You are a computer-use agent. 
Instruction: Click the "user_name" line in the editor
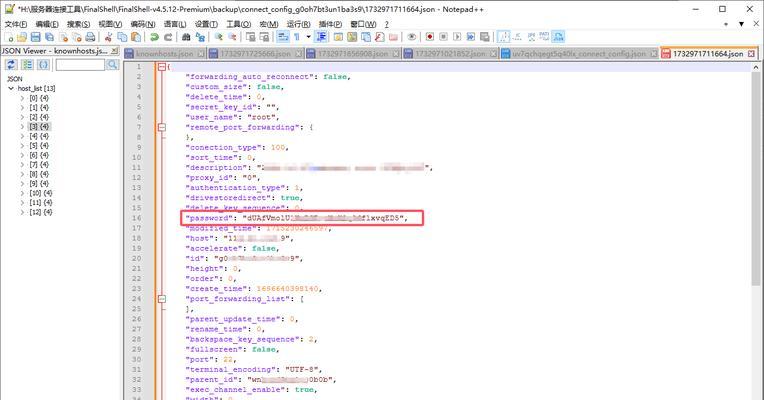pos(232,117)
